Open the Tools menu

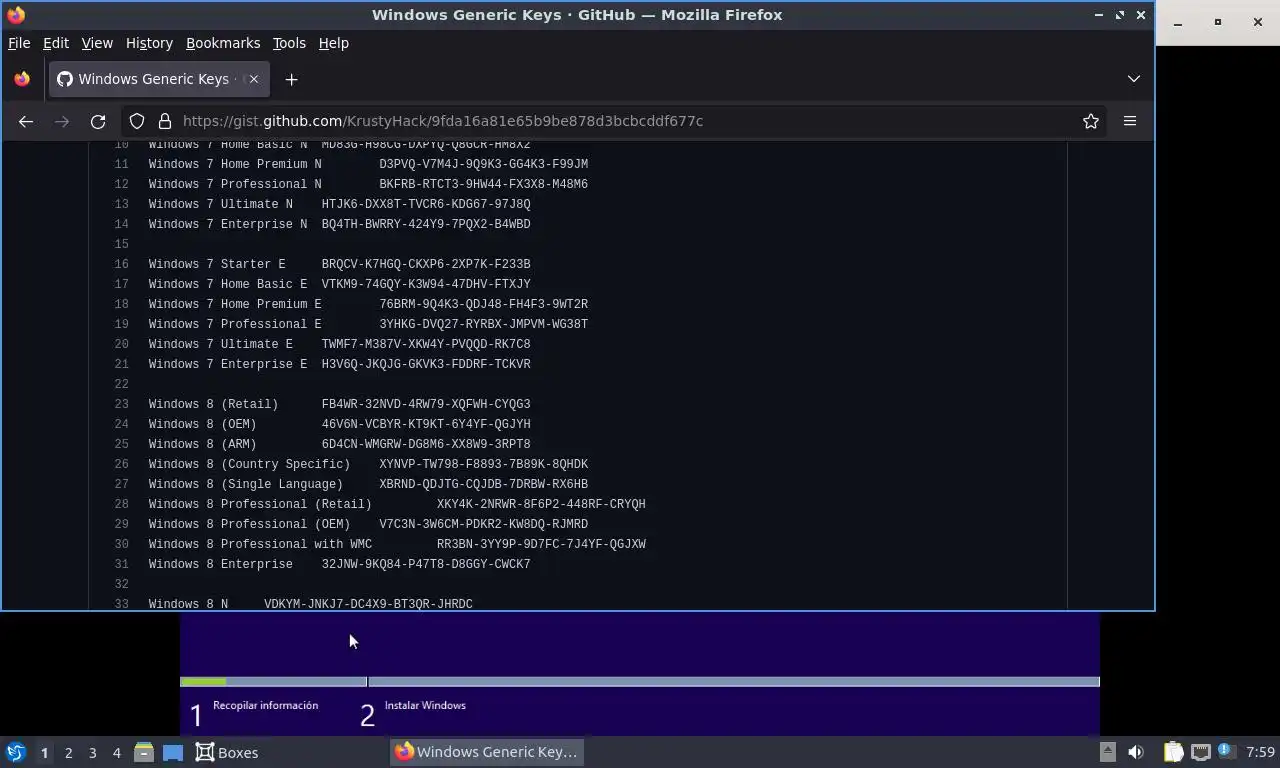(x=289, y=43)
